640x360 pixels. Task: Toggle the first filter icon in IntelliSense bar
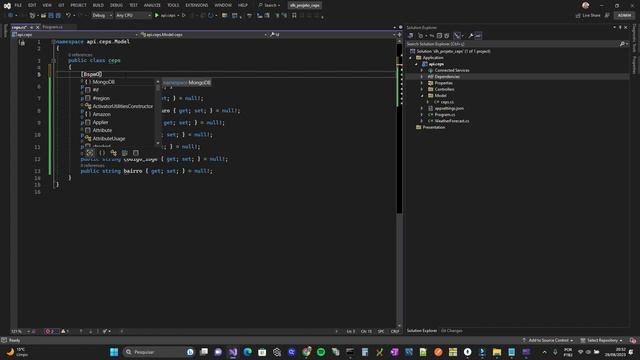tap(90, 153)
